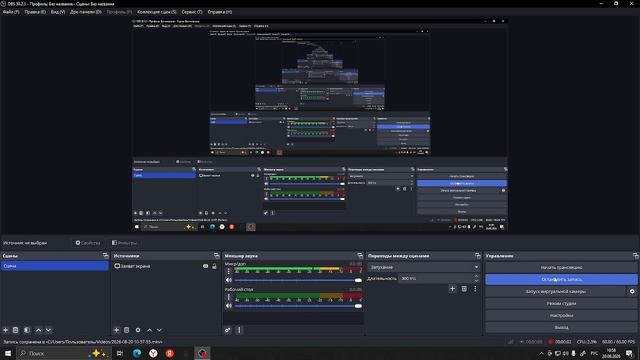
Task: Increase transition duration with up arrow
Action: pos(476,276)
